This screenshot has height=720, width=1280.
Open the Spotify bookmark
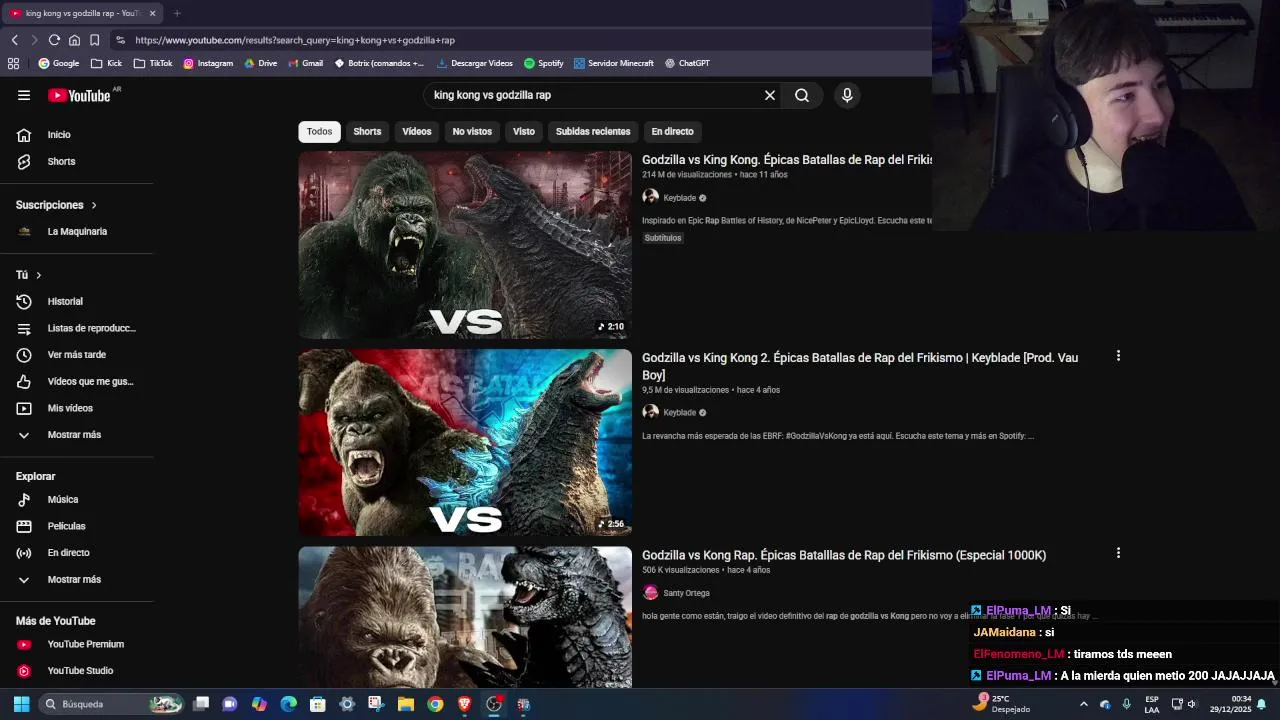544,63
